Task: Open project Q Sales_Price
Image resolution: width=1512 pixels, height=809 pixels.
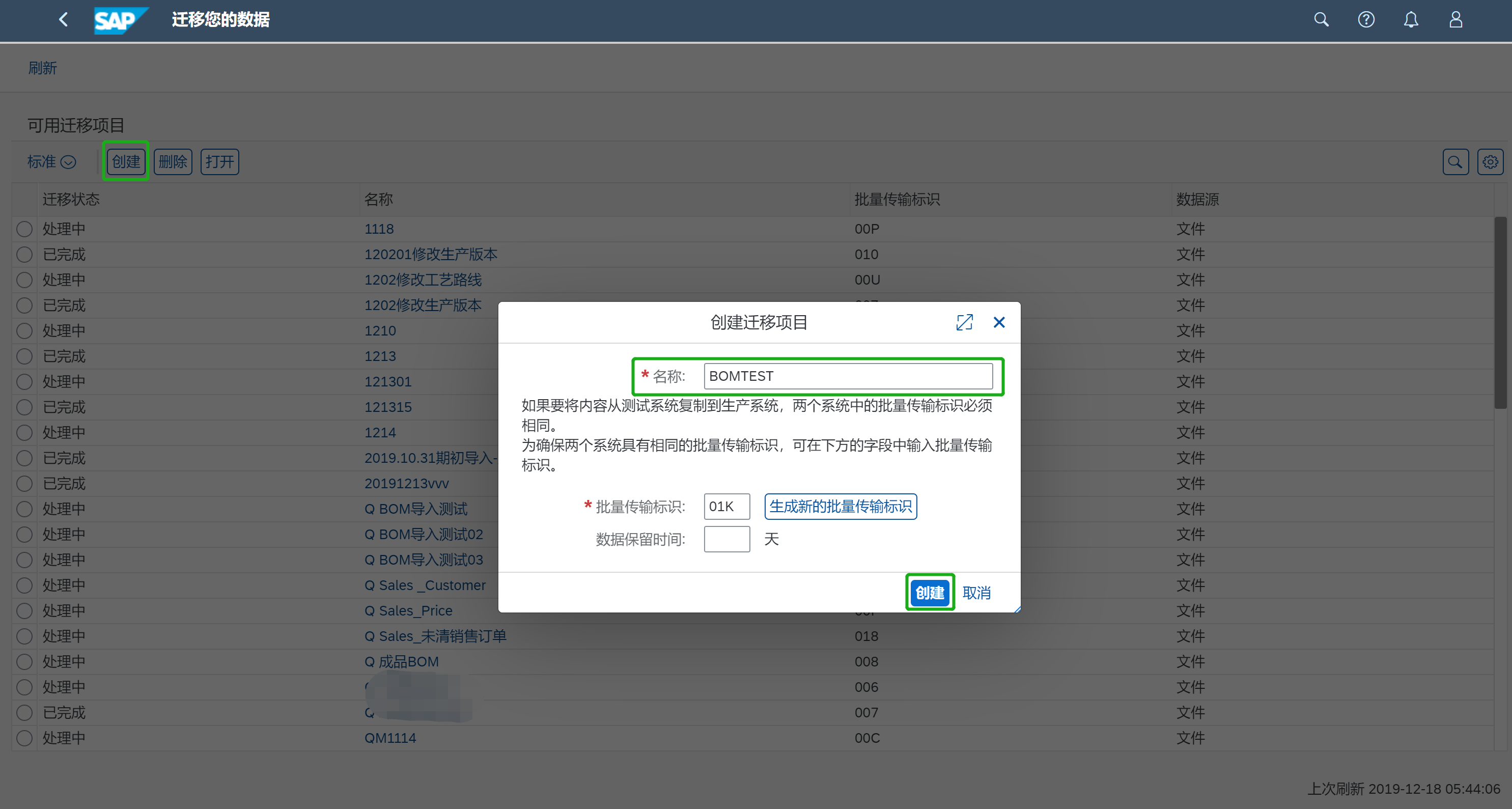Action: click(408, 610)
